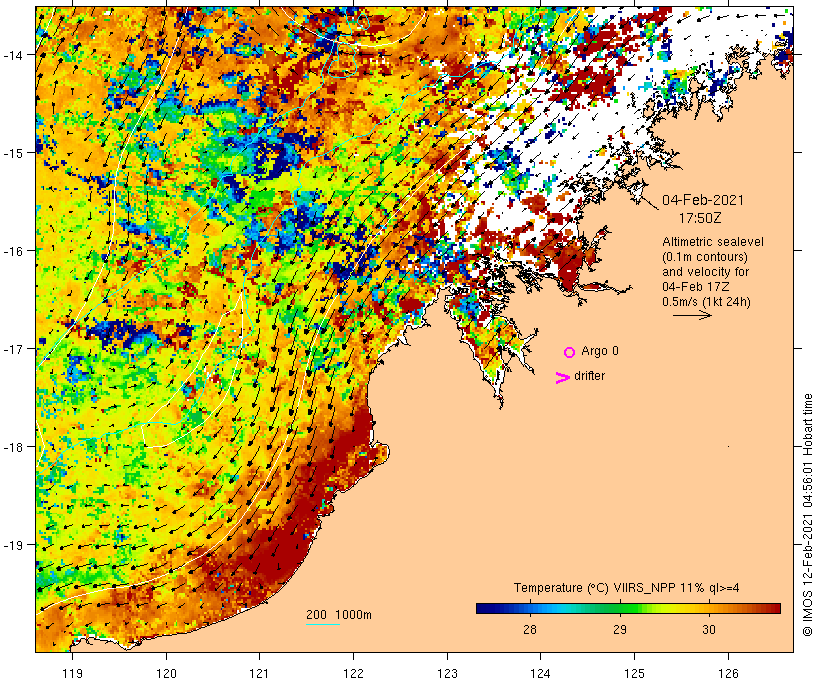Click the longitude label 123

pos(447,673)
